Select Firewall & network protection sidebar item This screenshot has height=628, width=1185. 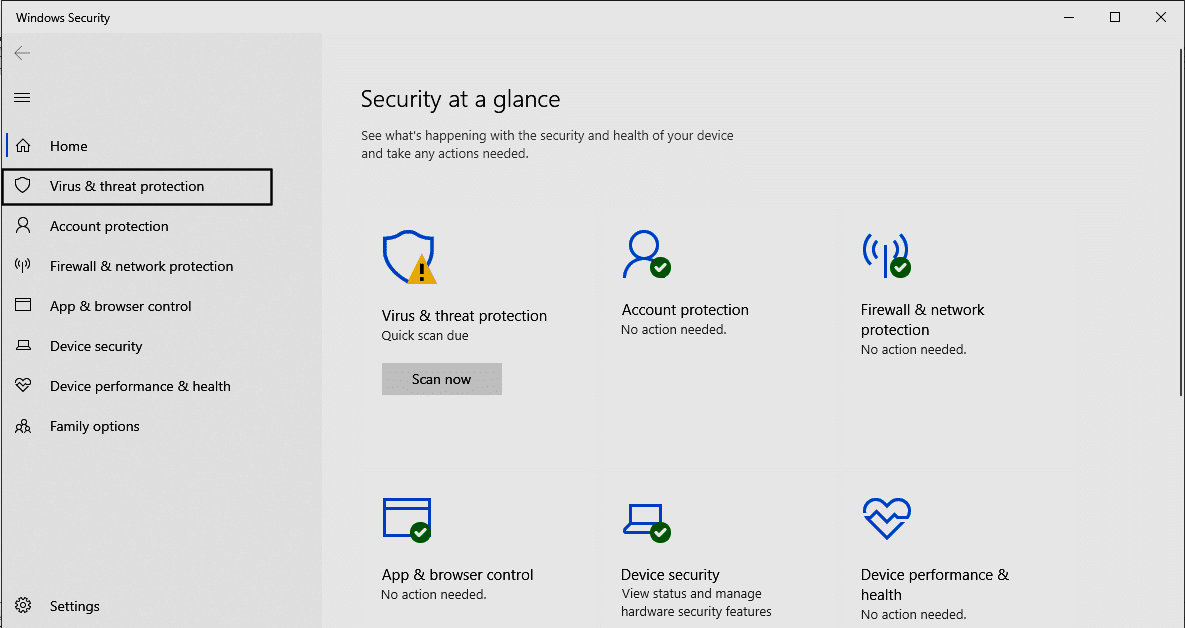click(141, 267)
